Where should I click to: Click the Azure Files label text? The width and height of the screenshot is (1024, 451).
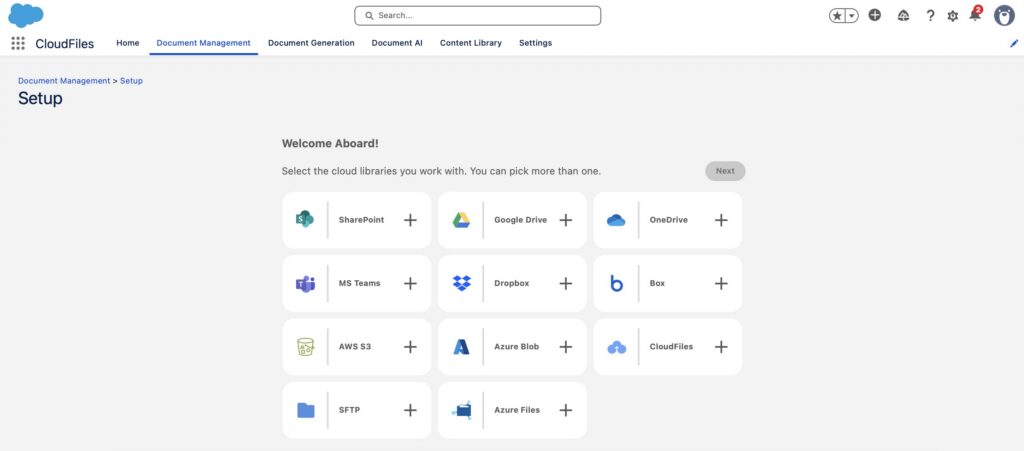(517, 410)
